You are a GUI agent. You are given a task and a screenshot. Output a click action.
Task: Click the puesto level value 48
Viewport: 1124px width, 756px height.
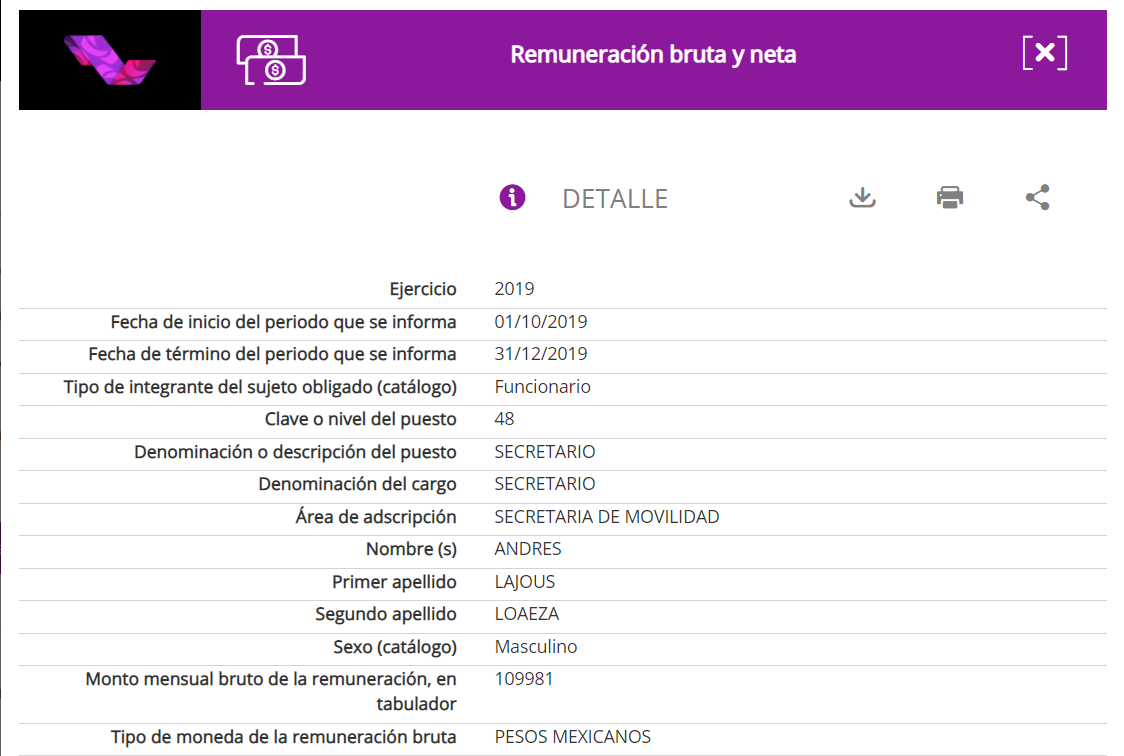[504, 419]
